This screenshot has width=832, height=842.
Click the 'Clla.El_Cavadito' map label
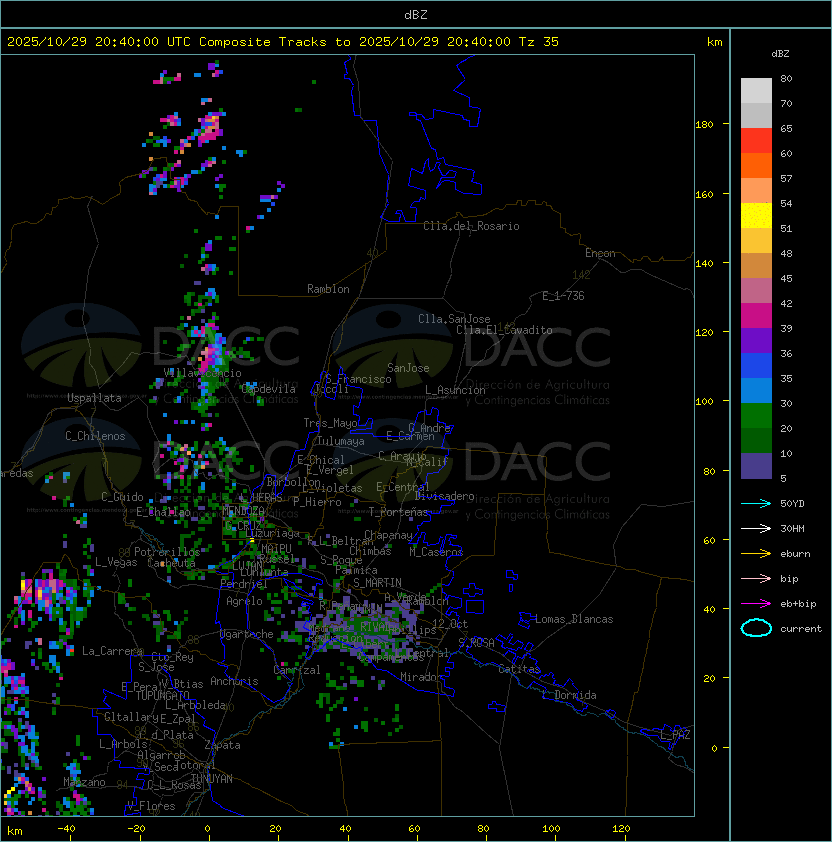point(504,330)
